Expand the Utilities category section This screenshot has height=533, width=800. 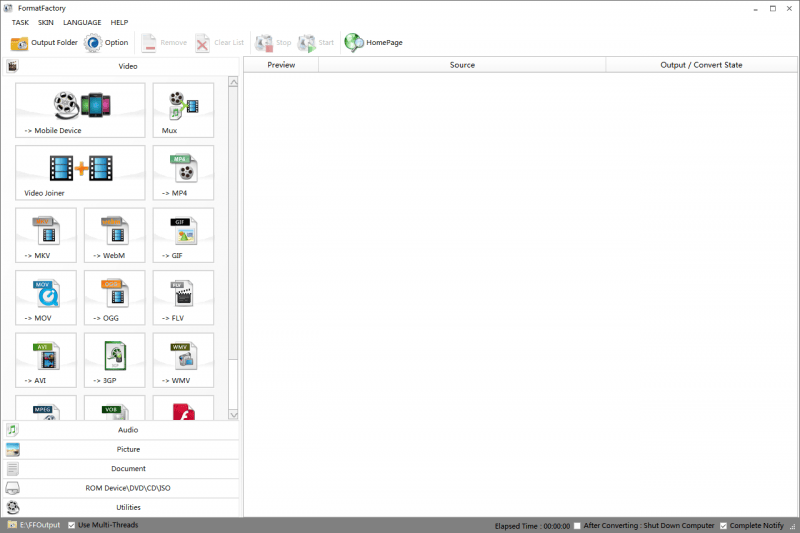point(128,507)
